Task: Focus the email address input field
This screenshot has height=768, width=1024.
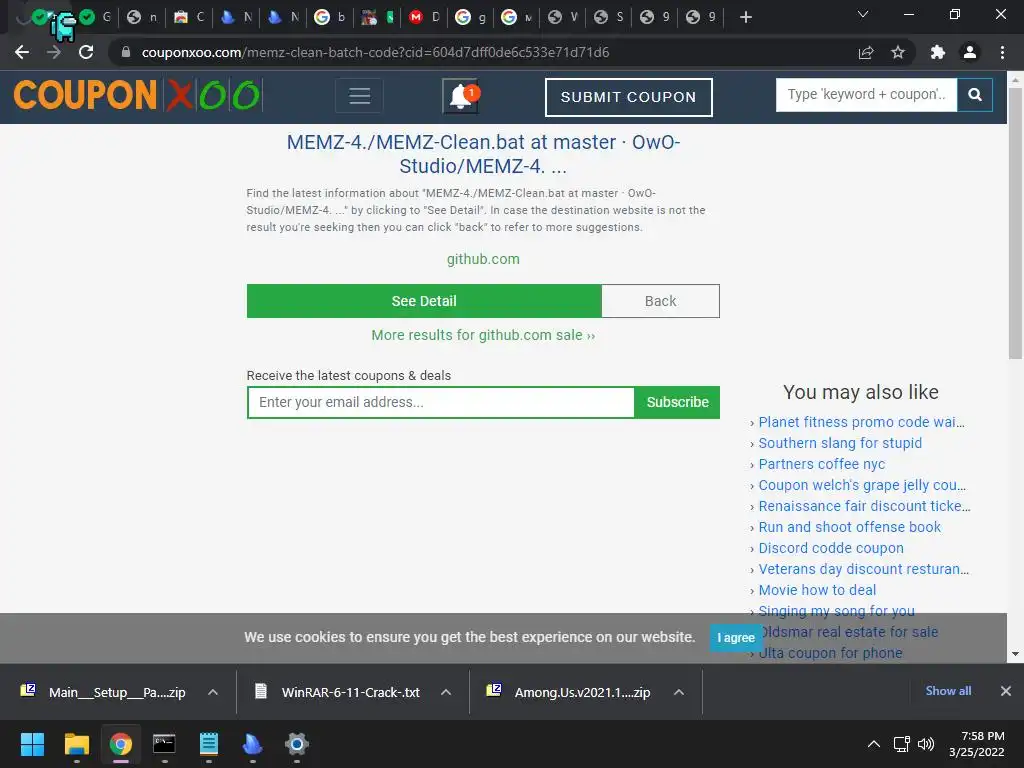Action: 441,402
